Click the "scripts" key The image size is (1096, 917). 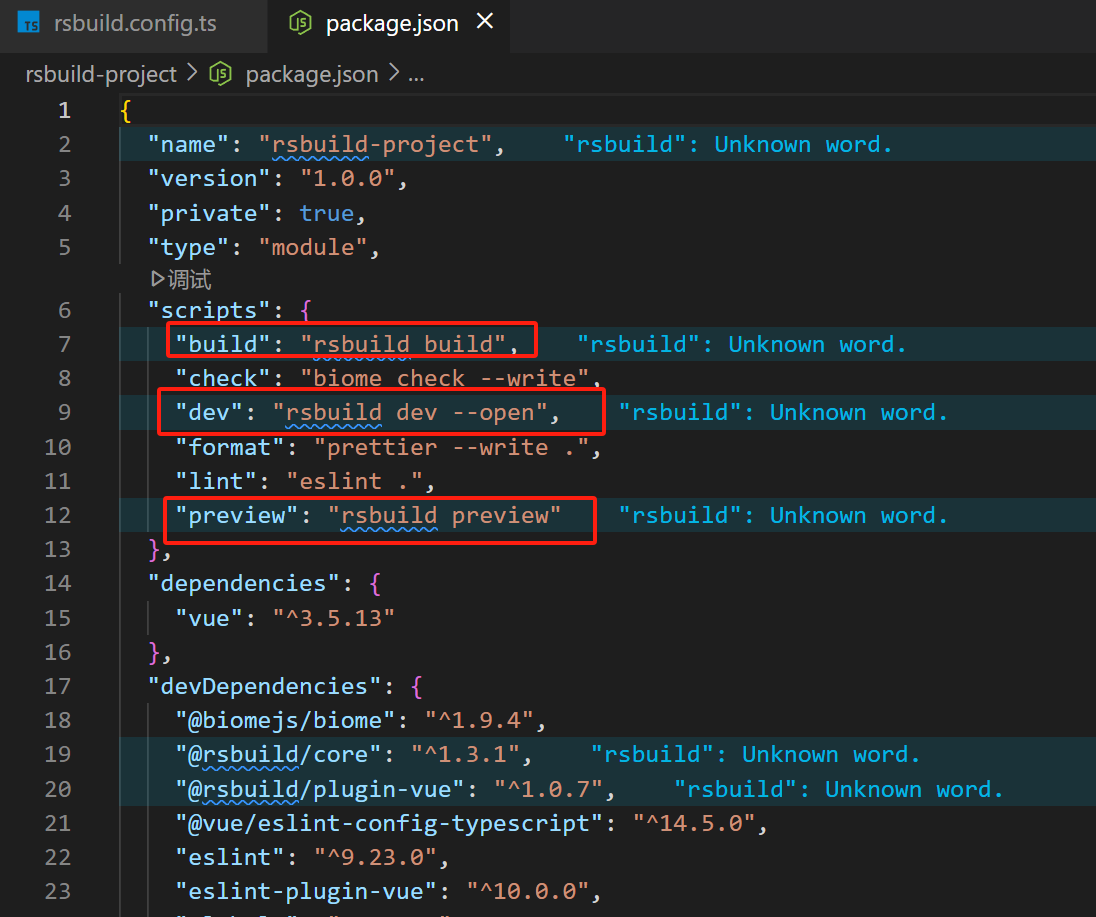210,310
